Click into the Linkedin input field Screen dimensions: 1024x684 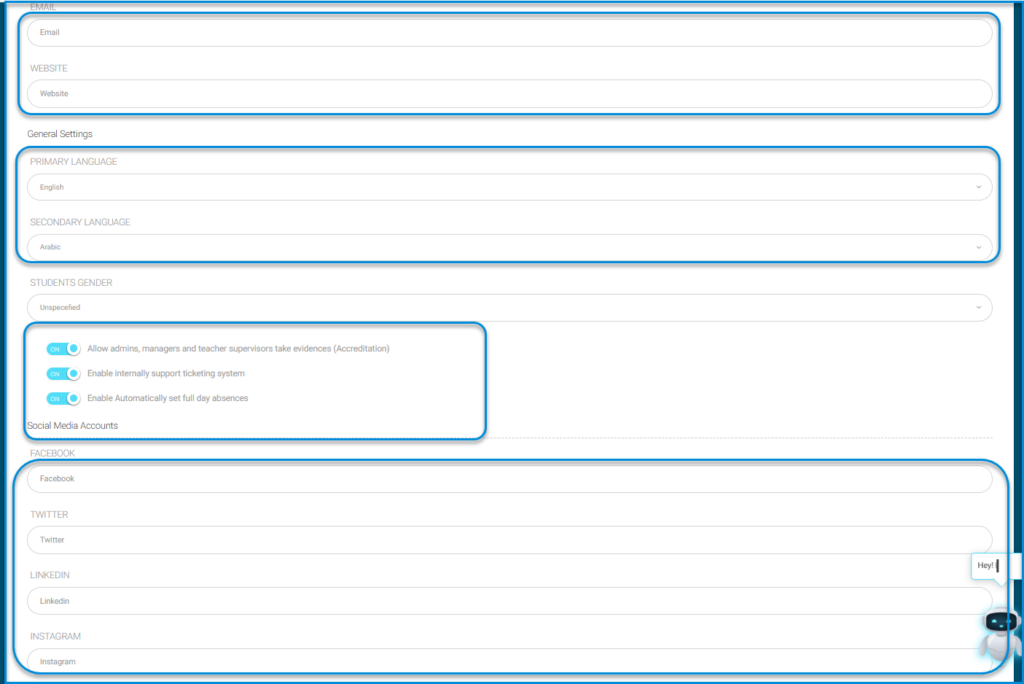click(x=509, y=601)
